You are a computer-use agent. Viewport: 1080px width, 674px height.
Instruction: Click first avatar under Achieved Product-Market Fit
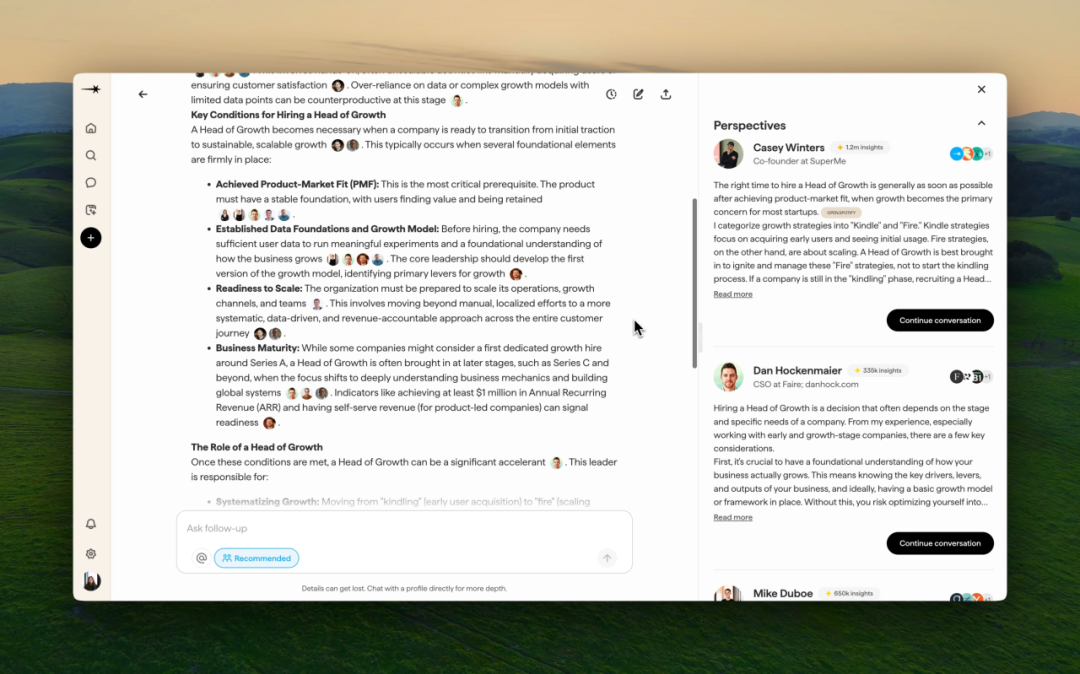(224, 215)
